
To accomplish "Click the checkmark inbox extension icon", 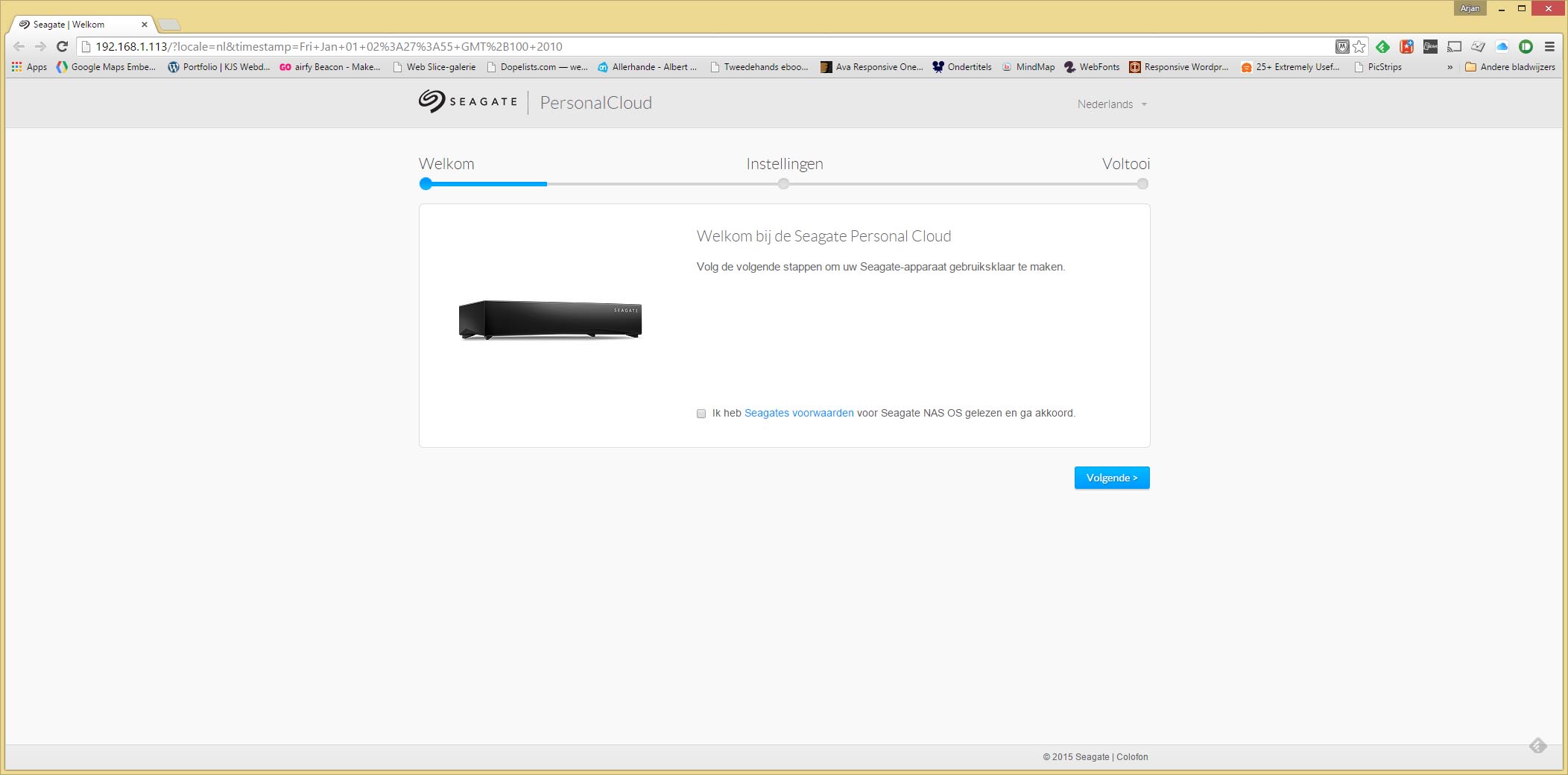I will pyautogui.click(x=1478, y=46).
